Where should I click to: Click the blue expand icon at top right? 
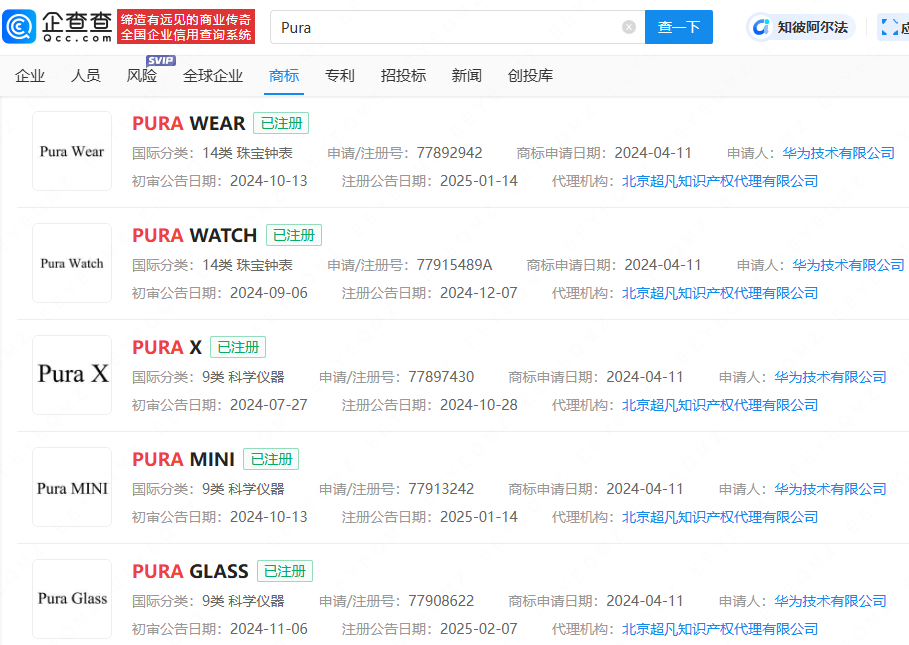tap(888, 26)
